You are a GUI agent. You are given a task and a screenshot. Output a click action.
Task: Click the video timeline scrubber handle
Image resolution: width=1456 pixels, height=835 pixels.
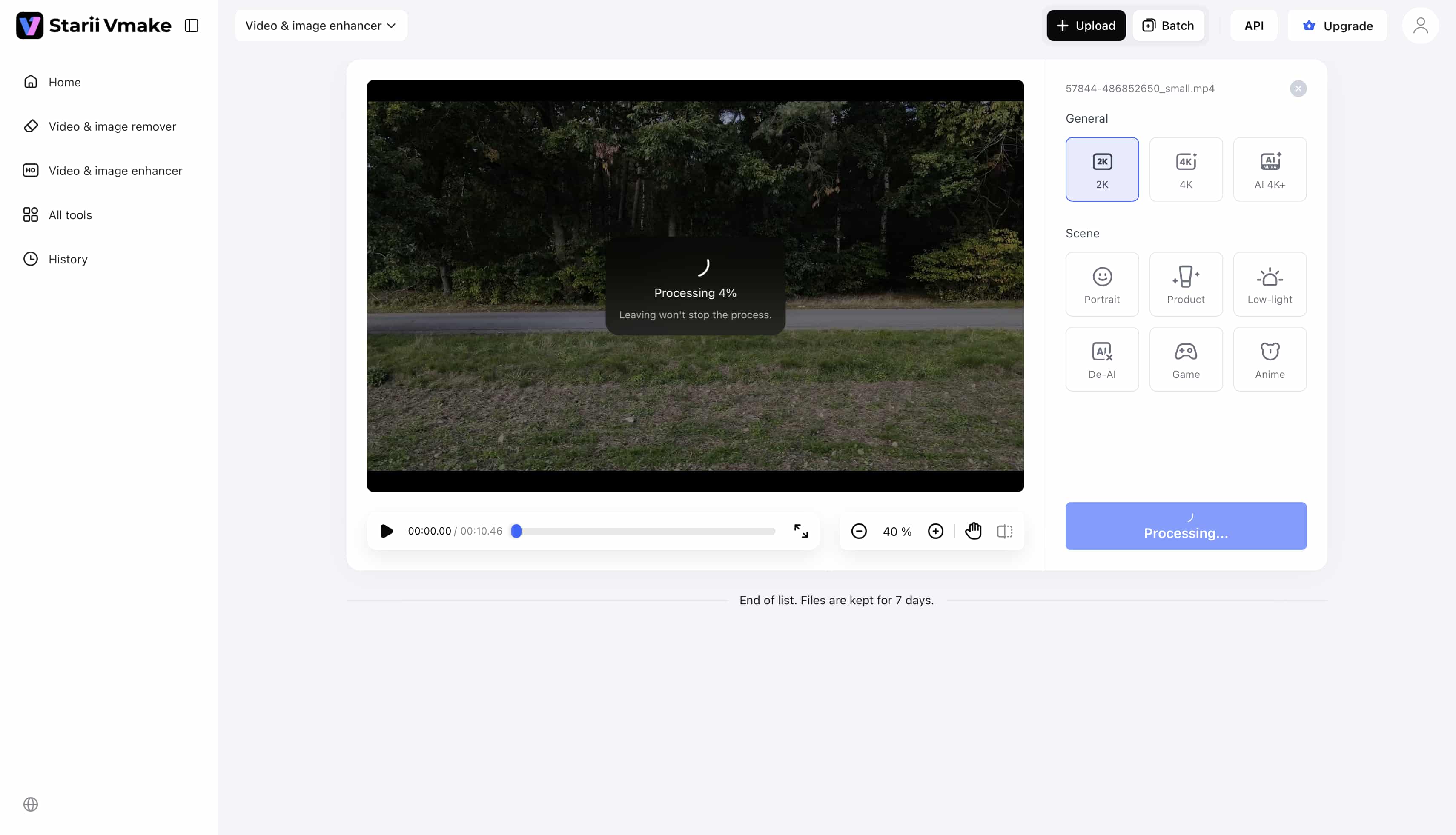(x=516, y=531)
